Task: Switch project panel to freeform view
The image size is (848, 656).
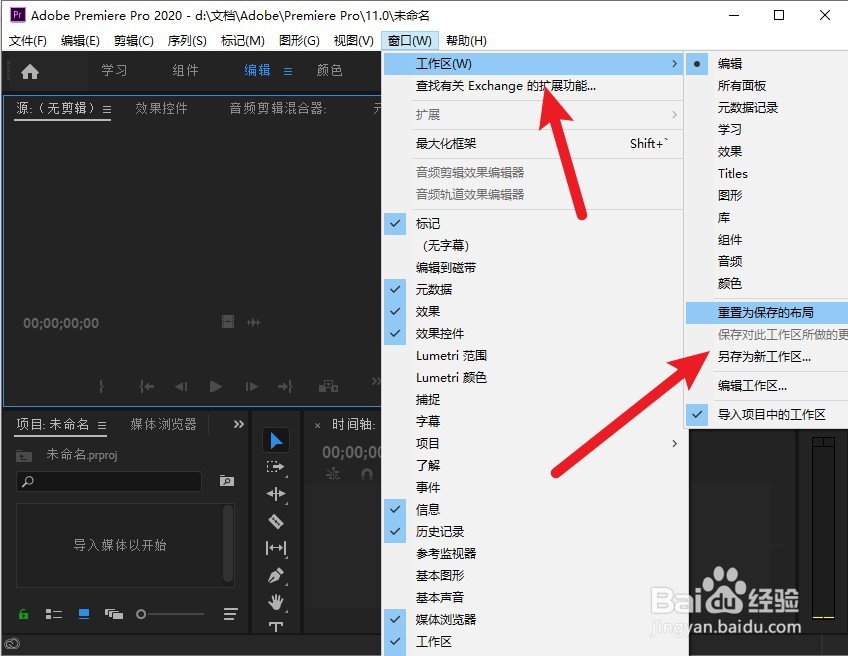Action: click(114, 614)
